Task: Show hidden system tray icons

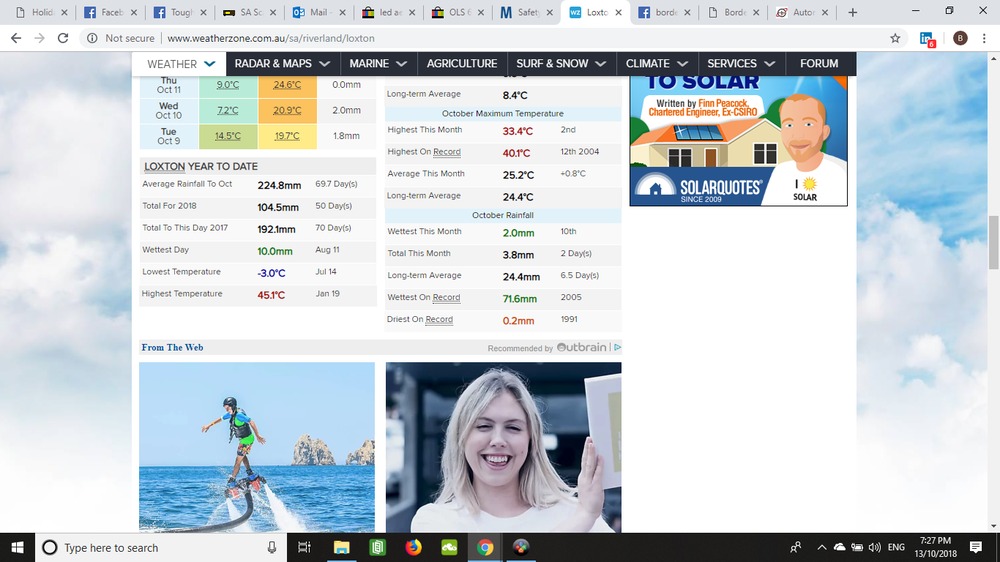Action: (822, 547)
